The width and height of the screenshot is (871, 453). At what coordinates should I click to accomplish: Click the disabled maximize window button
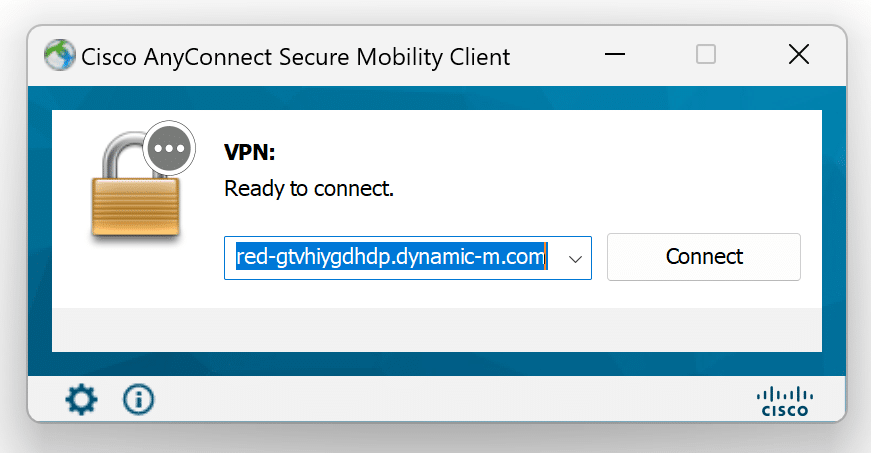pos(706,55)
